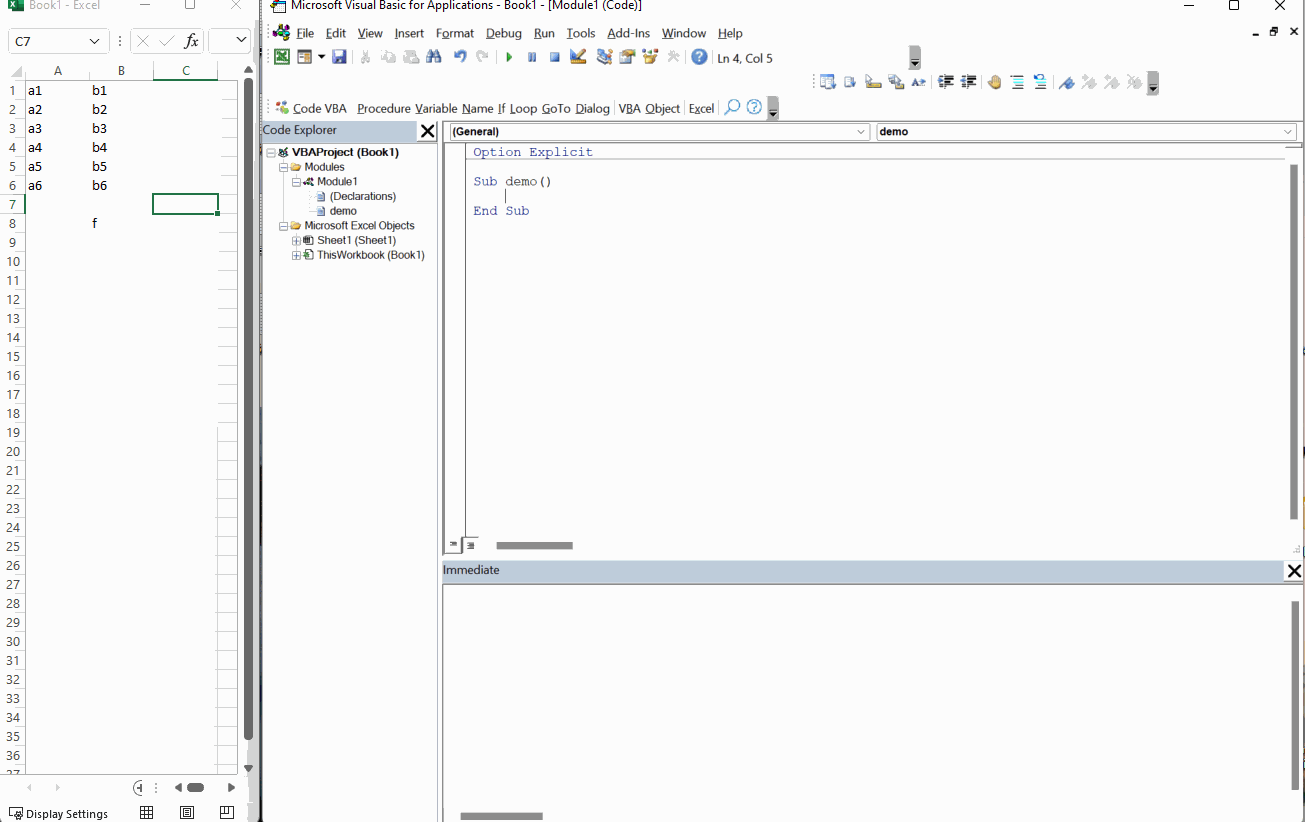Screen dimensions: 1305x822
Task: Collapse the Module1 tree node
Action: [296, 182]
